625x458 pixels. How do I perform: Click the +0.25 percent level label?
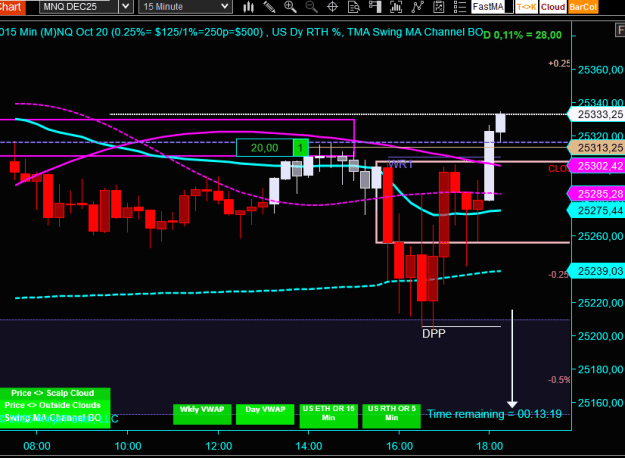[x=559, y=64]
